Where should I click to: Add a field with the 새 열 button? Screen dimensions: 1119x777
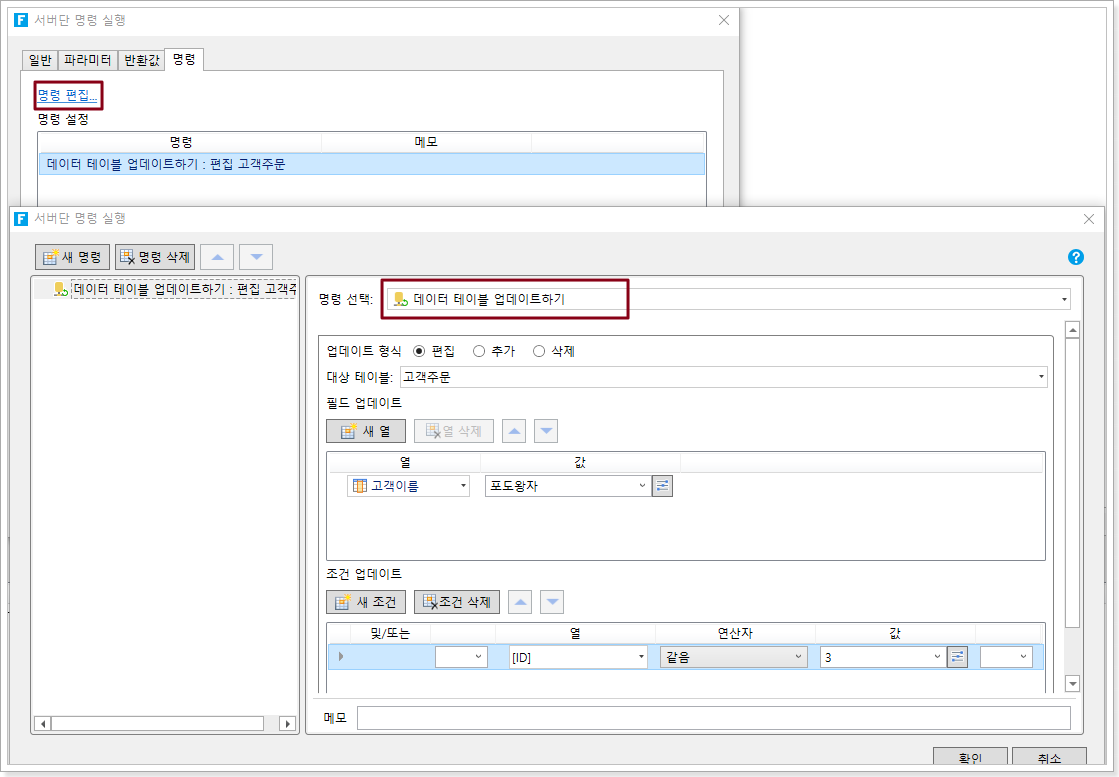pyautogui.click(x=365, y=431)
